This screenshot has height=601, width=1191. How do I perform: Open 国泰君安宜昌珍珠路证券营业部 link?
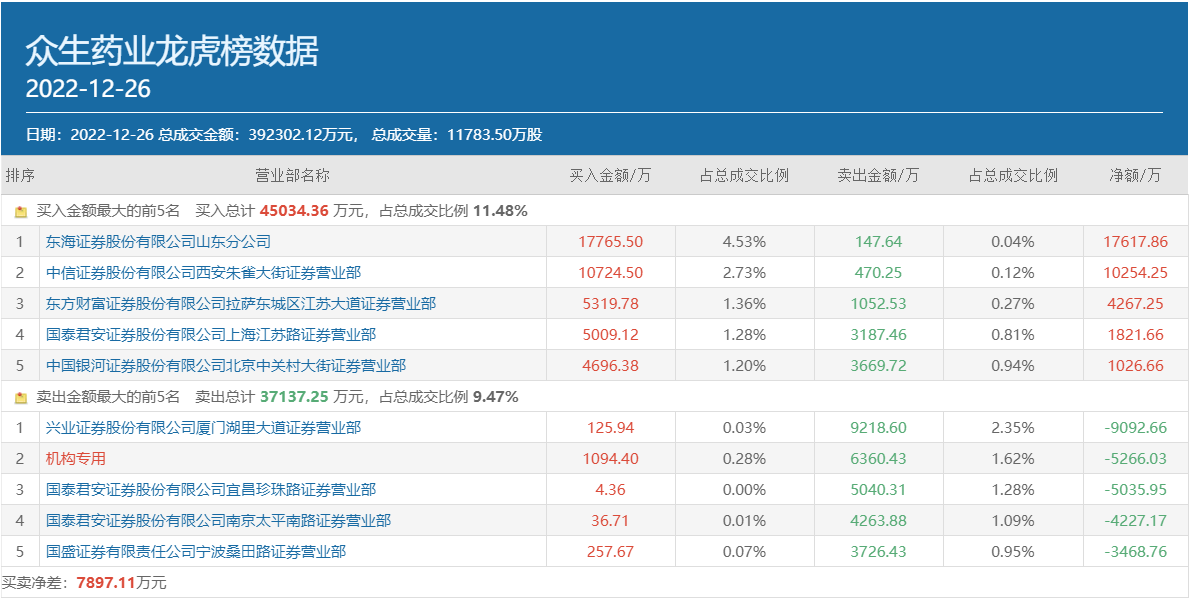click(x=210, y=490)
